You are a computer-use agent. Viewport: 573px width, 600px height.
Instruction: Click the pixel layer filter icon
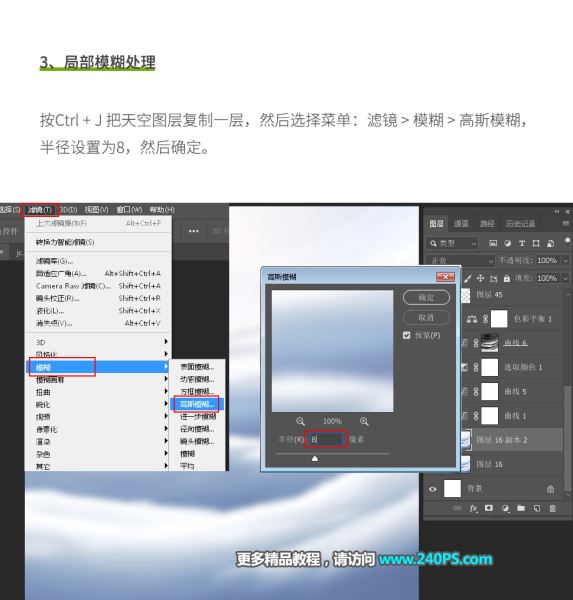(x=493, y=243)
